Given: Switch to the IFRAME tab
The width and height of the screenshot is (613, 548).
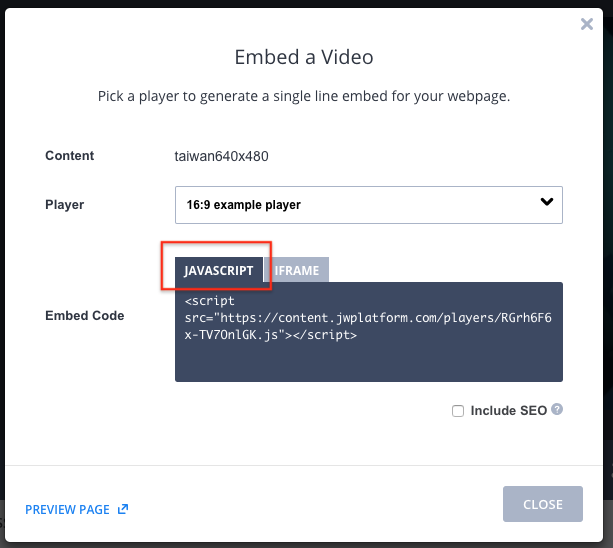Looking at the screenshot, I should (x=297, y=270).
